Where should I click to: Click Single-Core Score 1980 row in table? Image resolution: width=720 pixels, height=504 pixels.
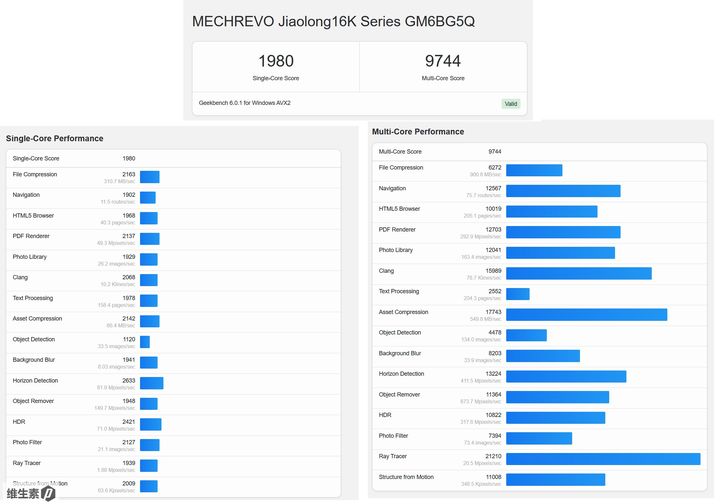coord(174,159)
